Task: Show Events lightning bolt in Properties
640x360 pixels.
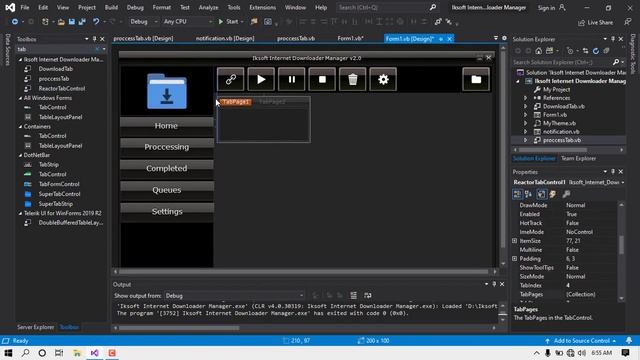Action: click(553, 194)
